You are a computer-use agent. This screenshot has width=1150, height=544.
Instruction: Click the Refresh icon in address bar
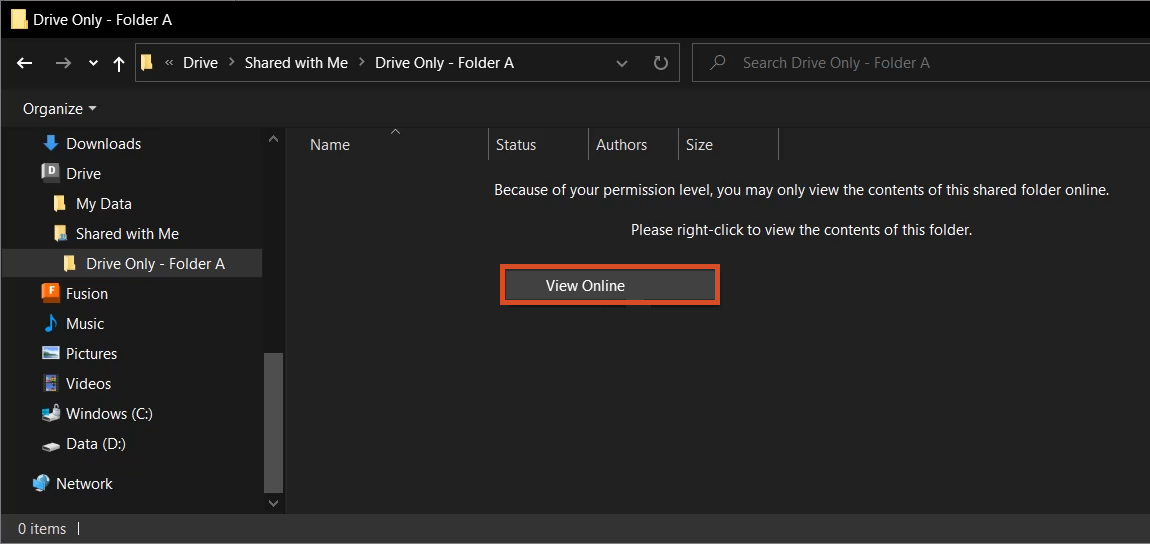pyautogui.click(x=660, y=63)
